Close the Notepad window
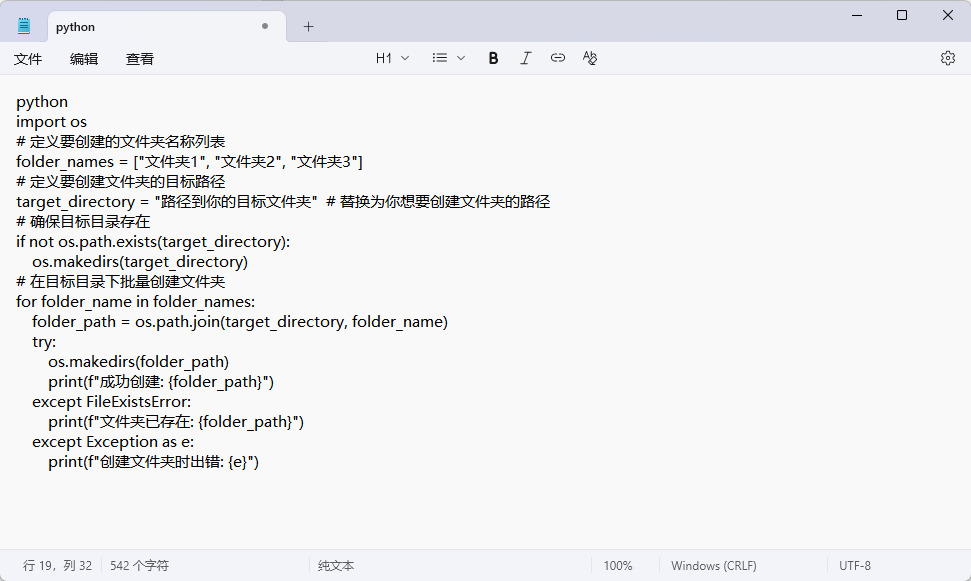 (947, 15)
